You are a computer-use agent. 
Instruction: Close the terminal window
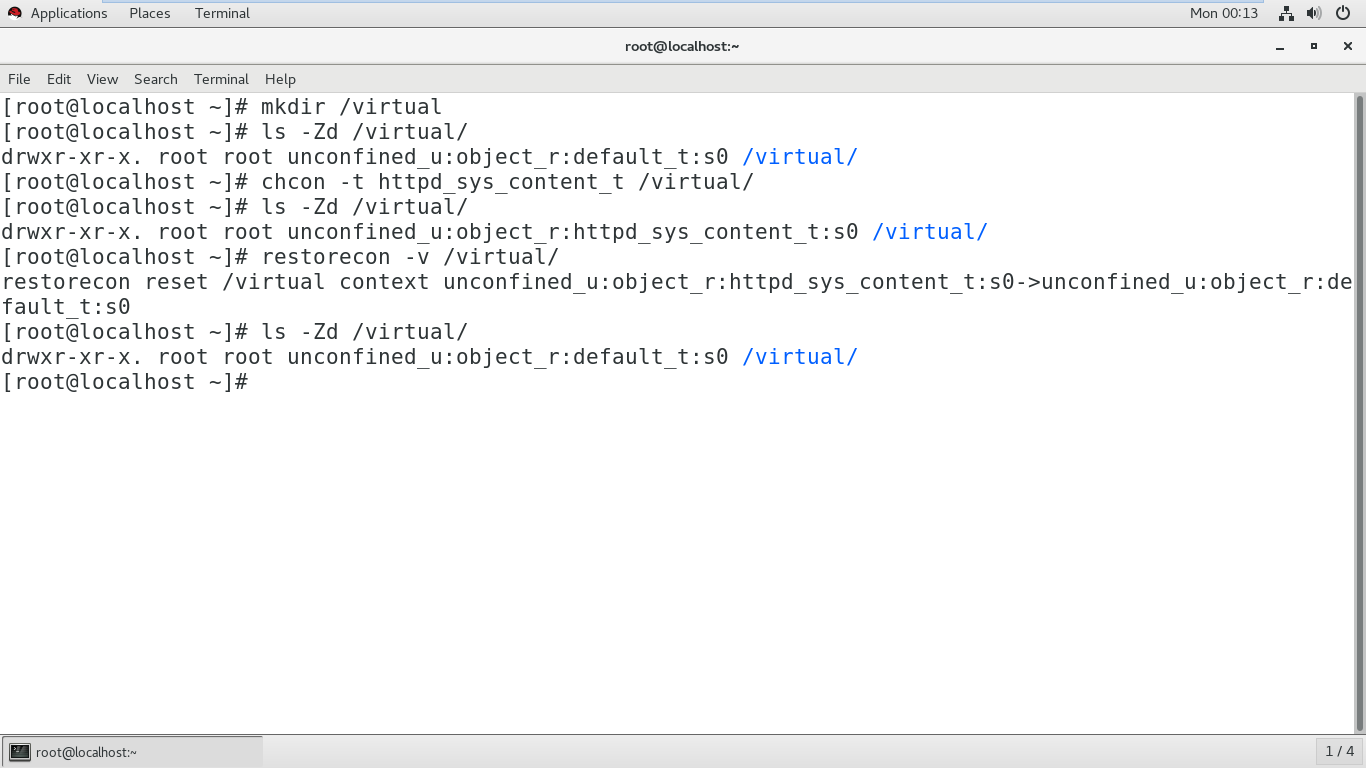1346,47
